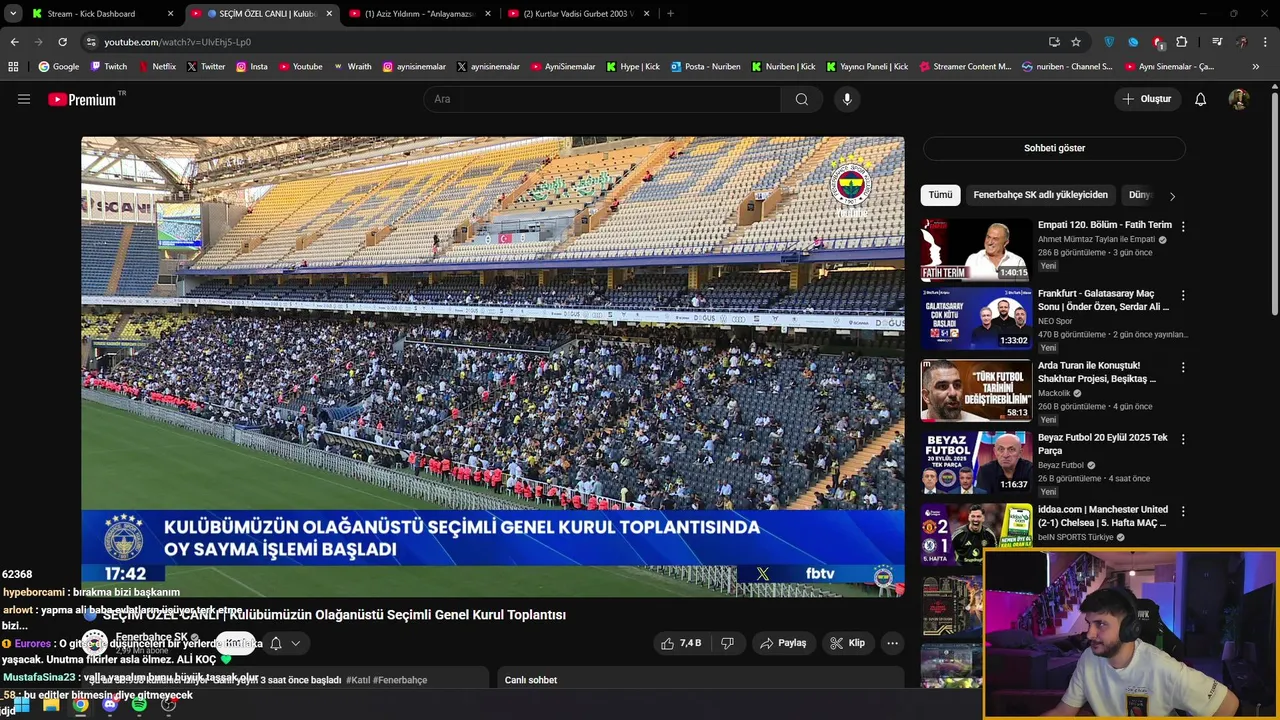Screen dimensions: 1280x720
Task: Open iddaa.com Manchester United Chelsea video title
Action: (x=1103, y=516)
